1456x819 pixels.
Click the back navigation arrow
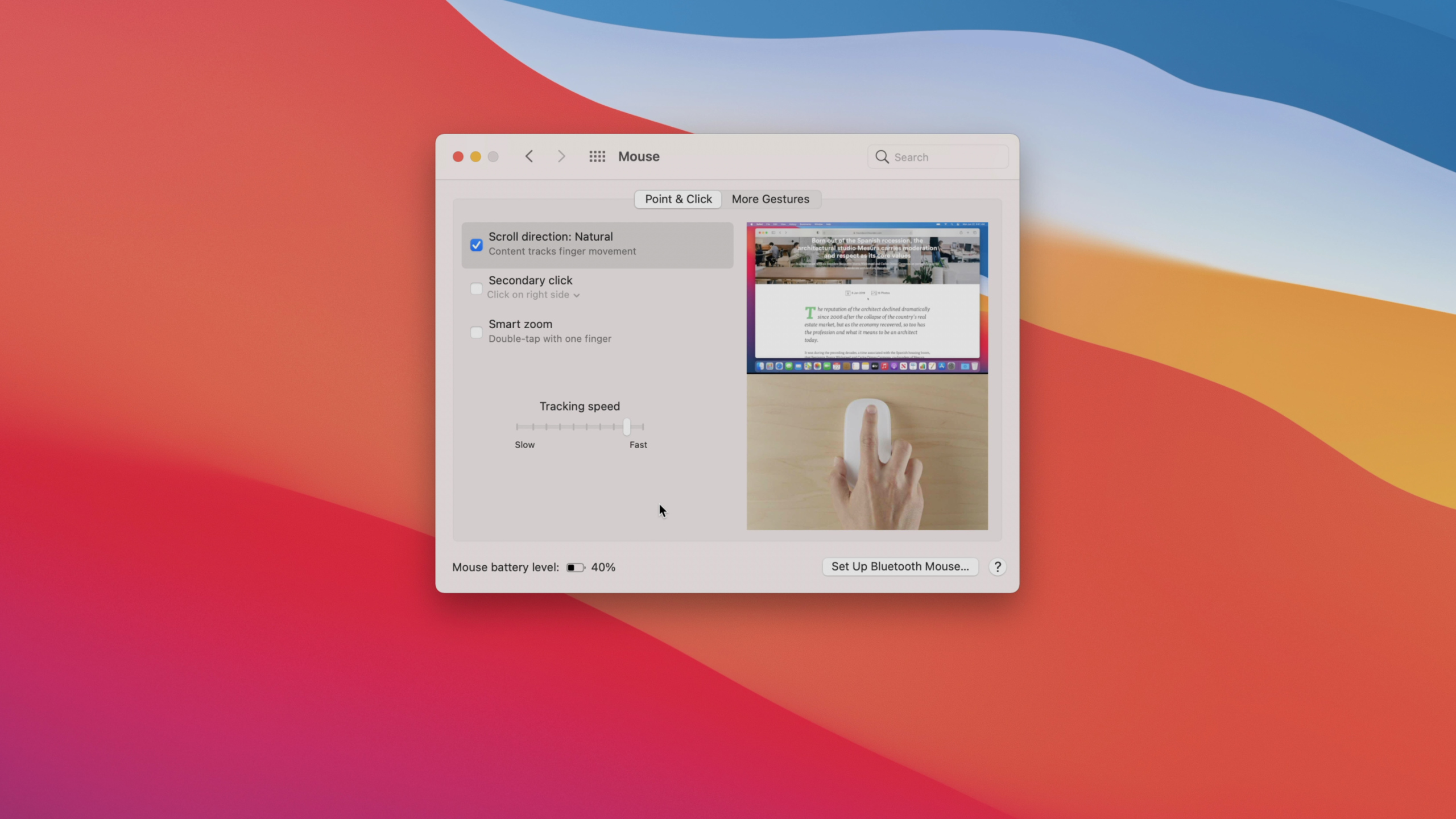(528, 156)
